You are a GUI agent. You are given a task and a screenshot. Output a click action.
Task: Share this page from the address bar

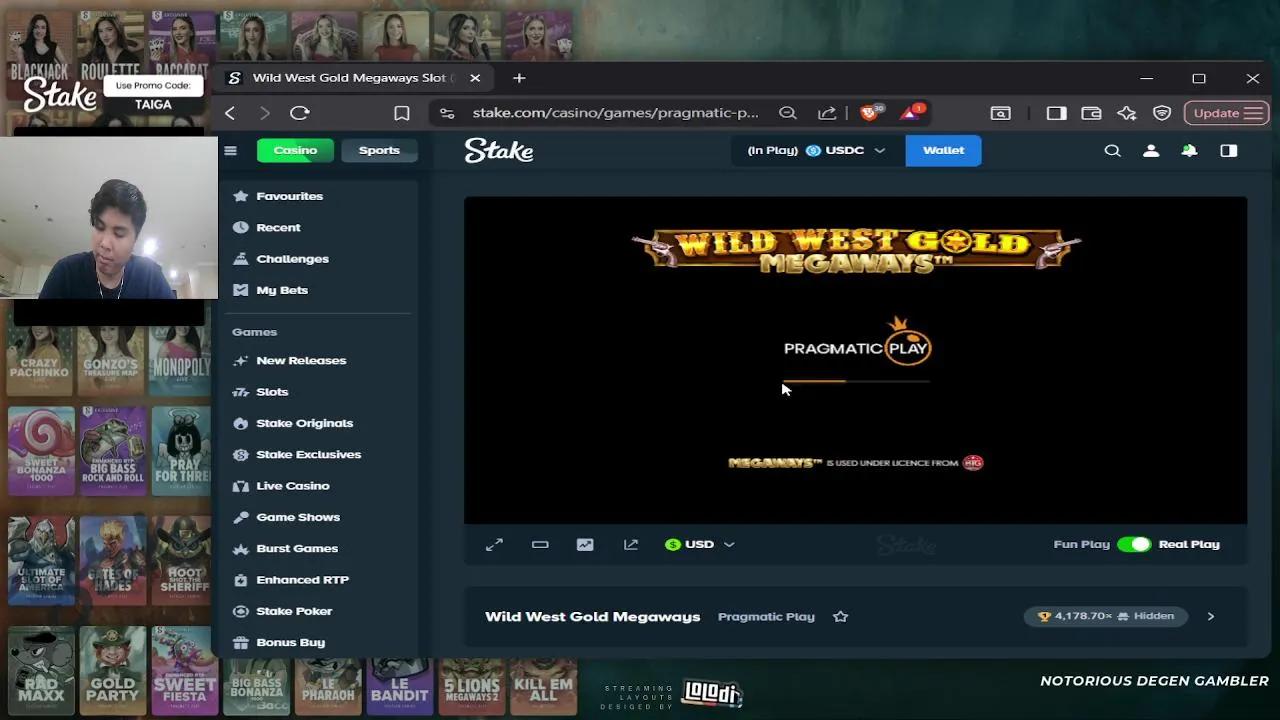(827, 113)
